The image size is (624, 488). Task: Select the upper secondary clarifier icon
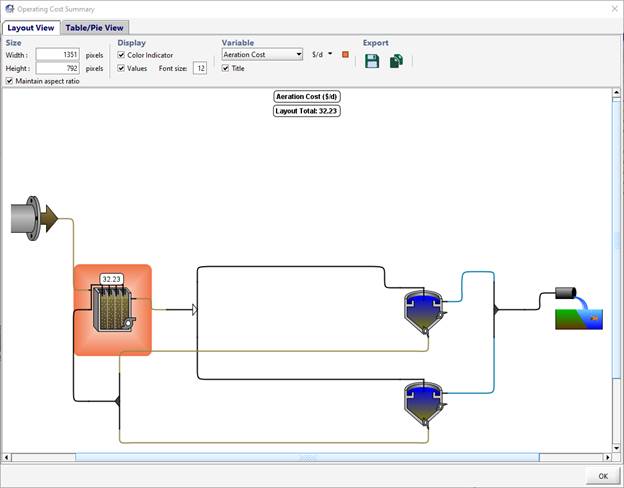[424, 312]
